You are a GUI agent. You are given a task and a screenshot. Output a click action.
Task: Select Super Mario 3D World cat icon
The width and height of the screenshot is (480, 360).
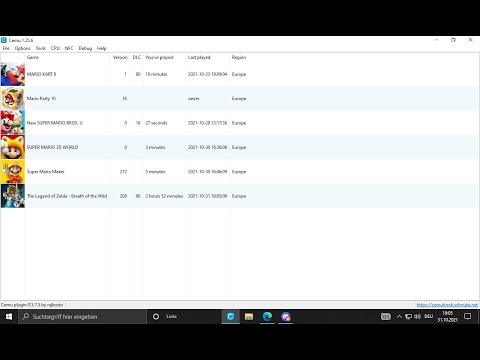[13, 147]
